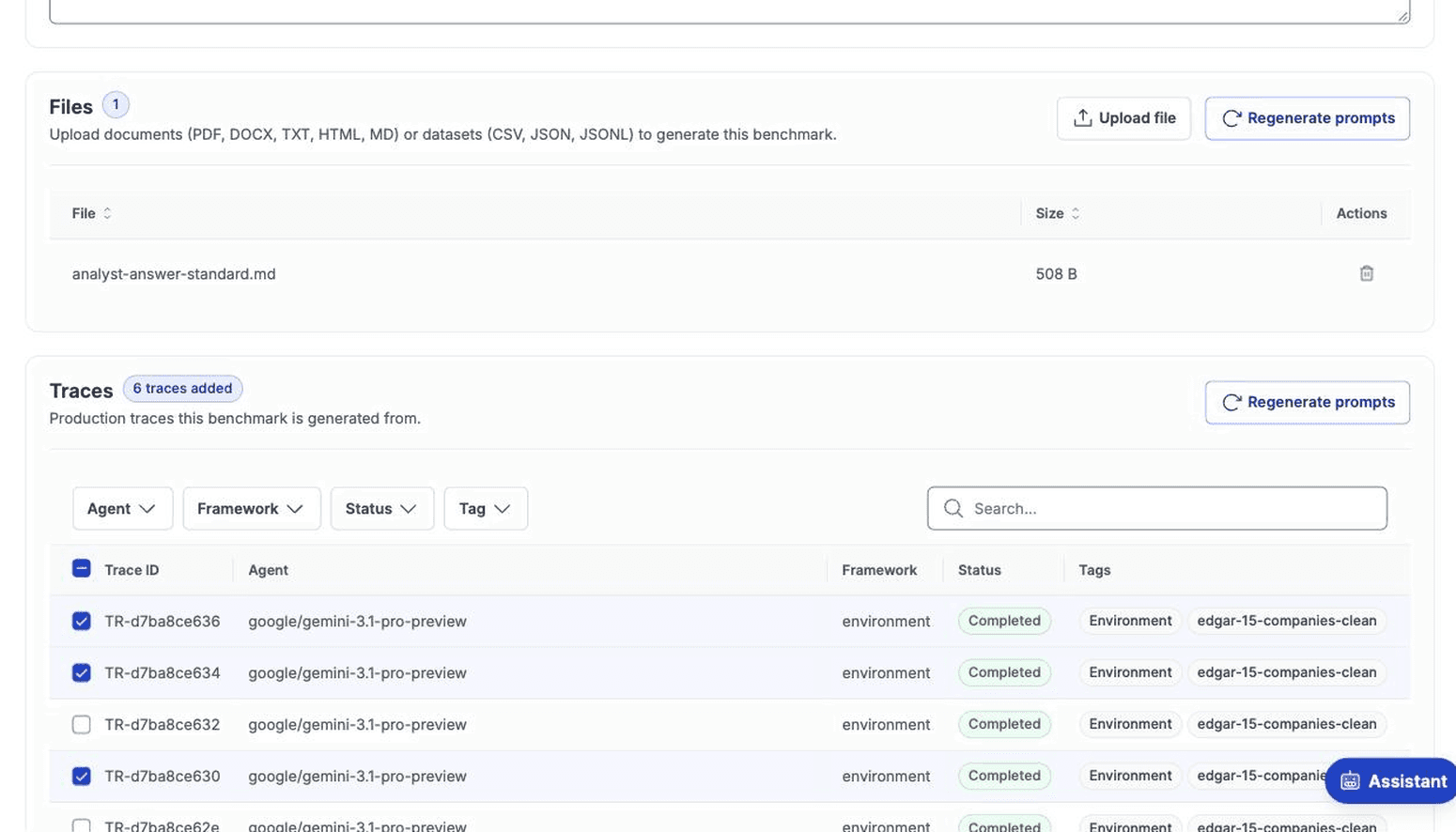The width and height of the screenshot is (1456, 832).
Task: Regenerate prompts in the Traces section
Action: (x=1308, y=402)
